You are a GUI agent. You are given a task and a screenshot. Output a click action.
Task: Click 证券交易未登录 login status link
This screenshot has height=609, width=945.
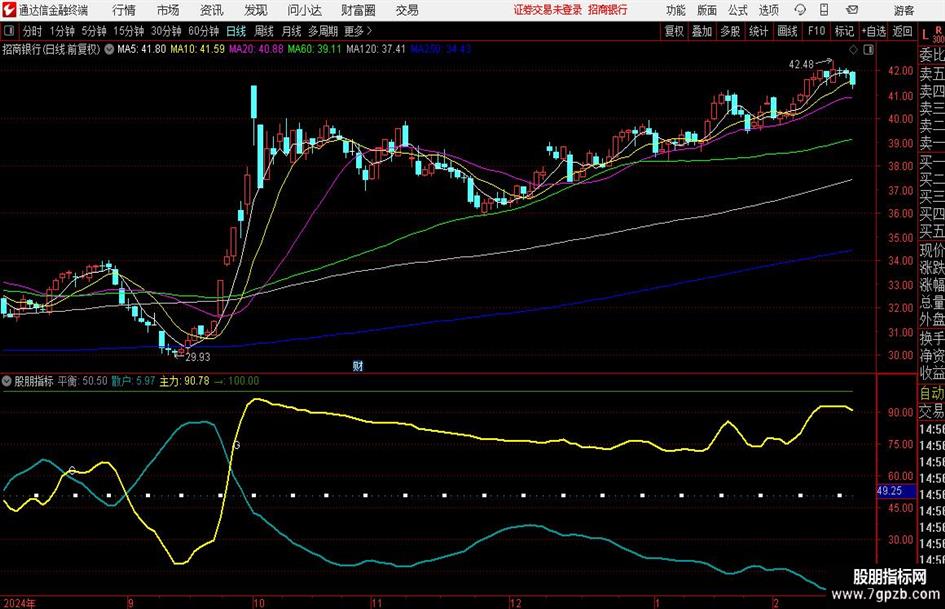click(x=548, y=10)
